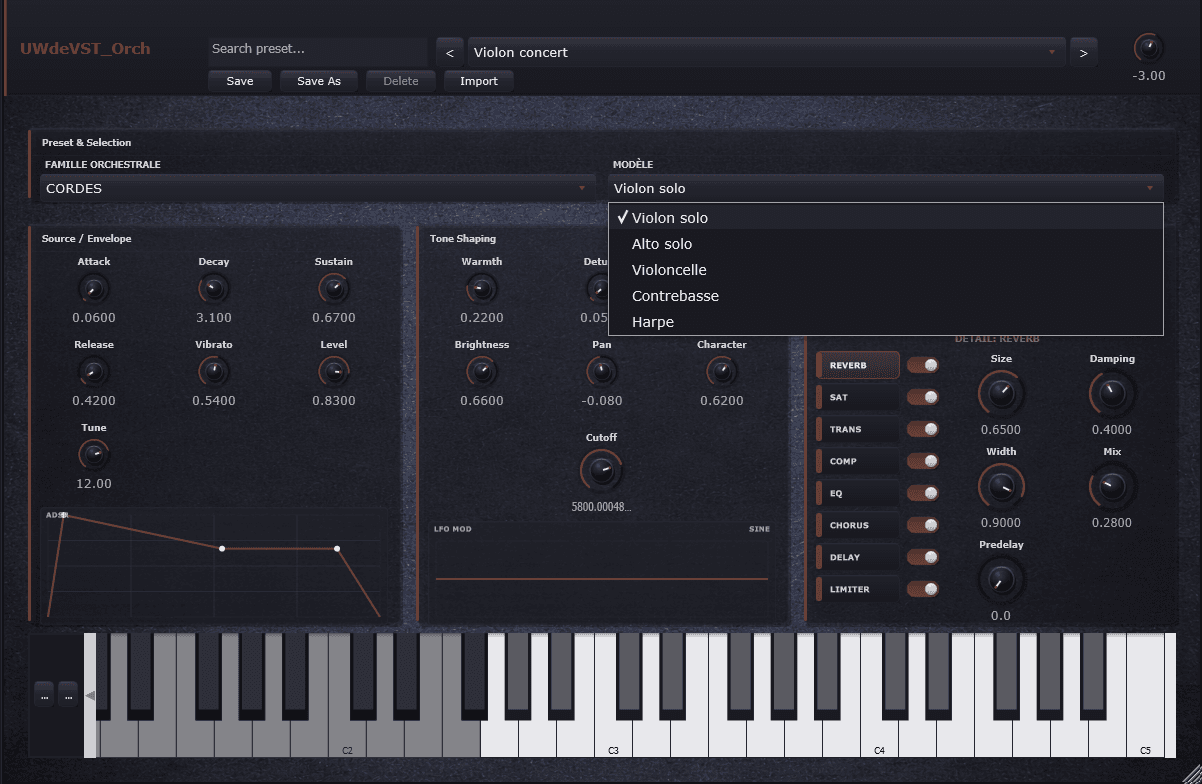Open the Famille Orchestrale CORDES dropdown

pyautogui.click(x=318, y=188)
